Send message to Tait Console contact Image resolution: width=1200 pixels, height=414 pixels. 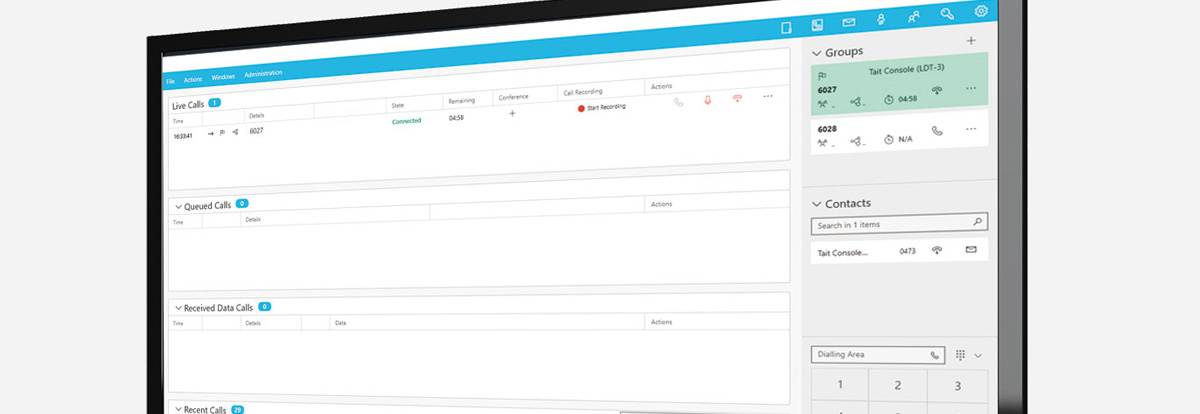(971, 249)
